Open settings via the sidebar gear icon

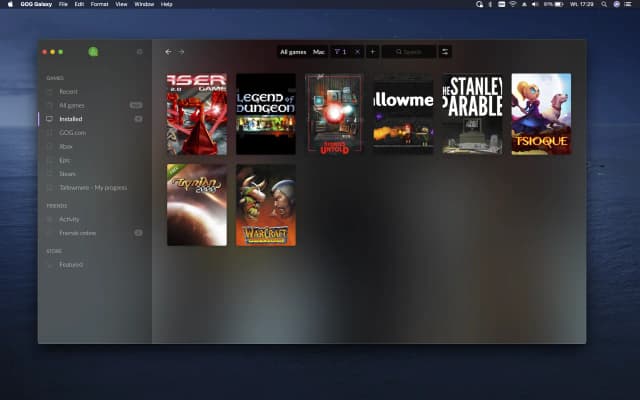tap(139, 51)
